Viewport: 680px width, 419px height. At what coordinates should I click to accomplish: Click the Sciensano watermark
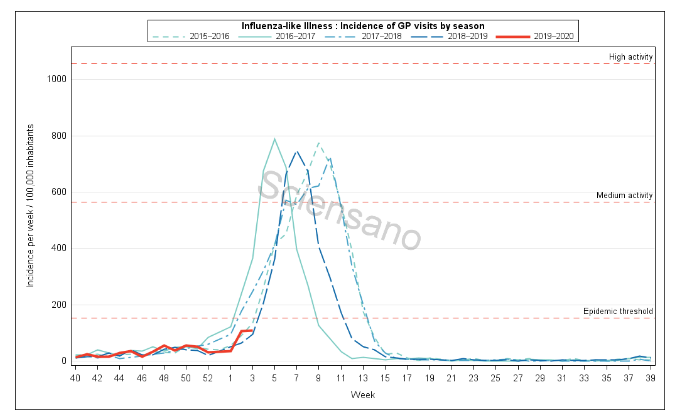(342, 210)
